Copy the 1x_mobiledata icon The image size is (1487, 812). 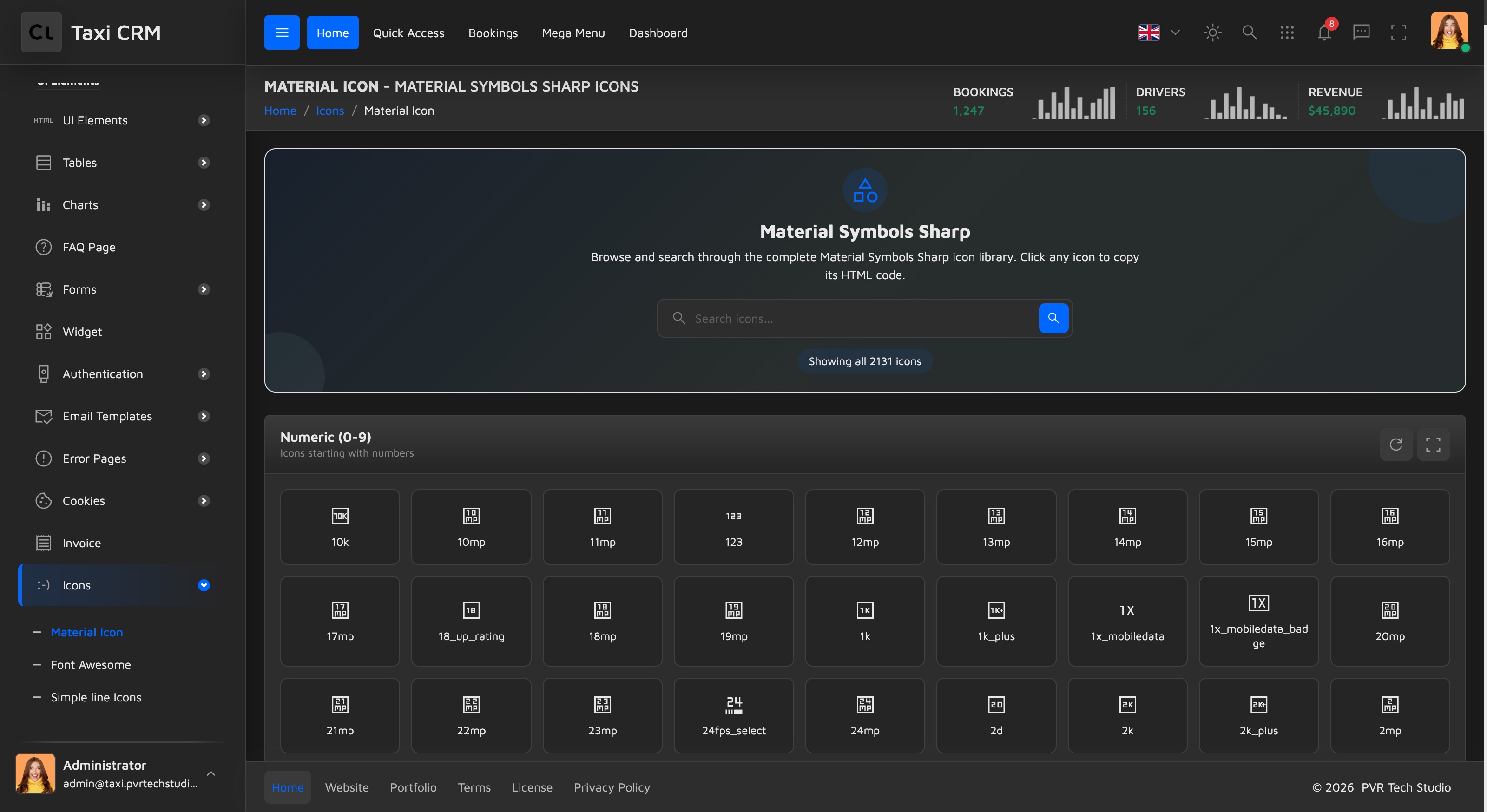[x=1127, y=621]
